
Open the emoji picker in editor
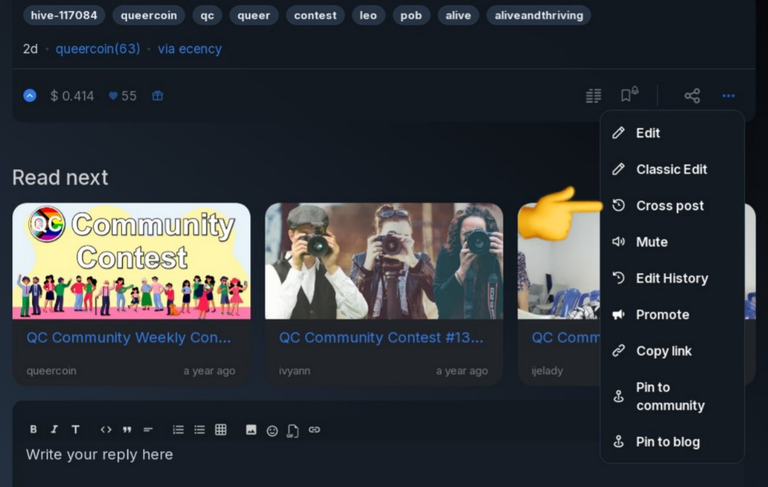tap(272, 430)
